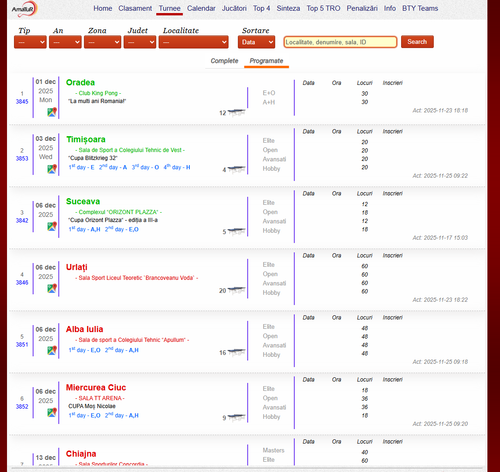Open the An filter dropdown
The width and height of the screenshot is (500, 472).
(x=65, y=42)
